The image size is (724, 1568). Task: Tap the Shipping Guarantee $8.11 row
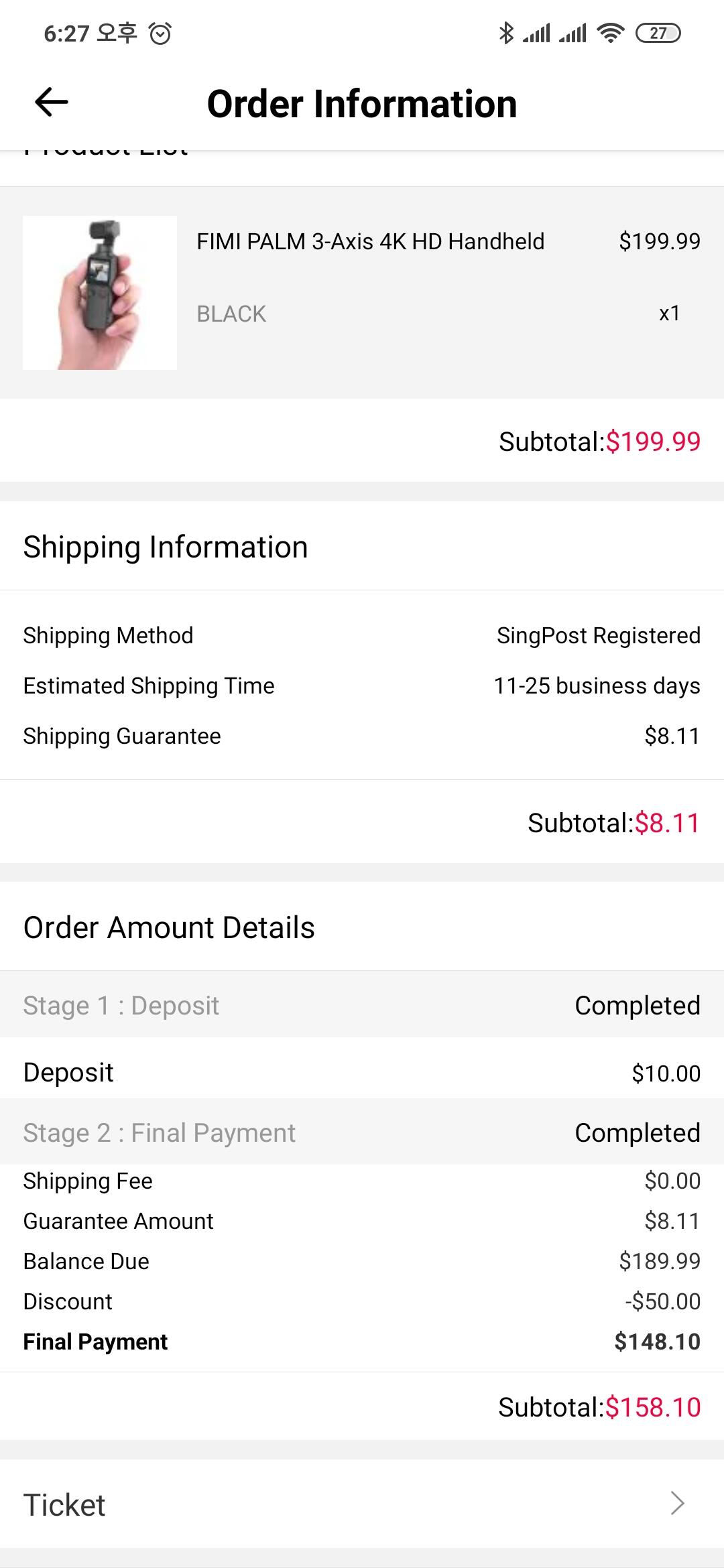[362, 736]
